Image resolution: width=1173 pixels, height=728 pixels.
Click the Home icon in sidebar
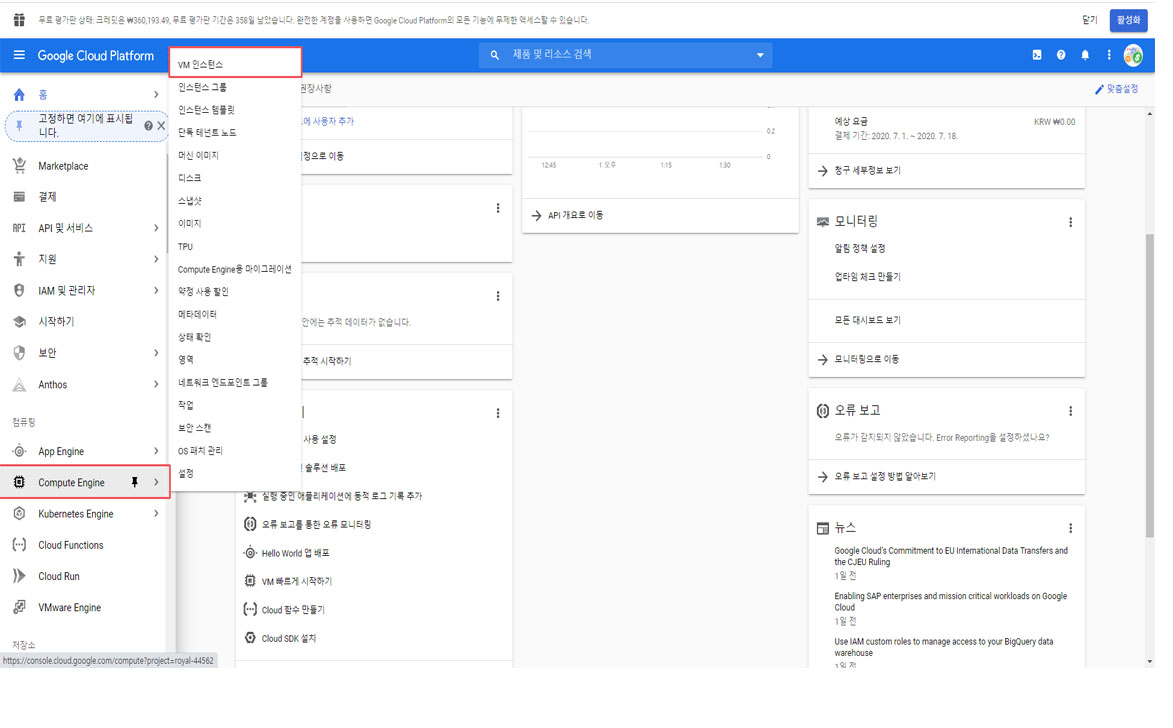click(x=19, y=94)
